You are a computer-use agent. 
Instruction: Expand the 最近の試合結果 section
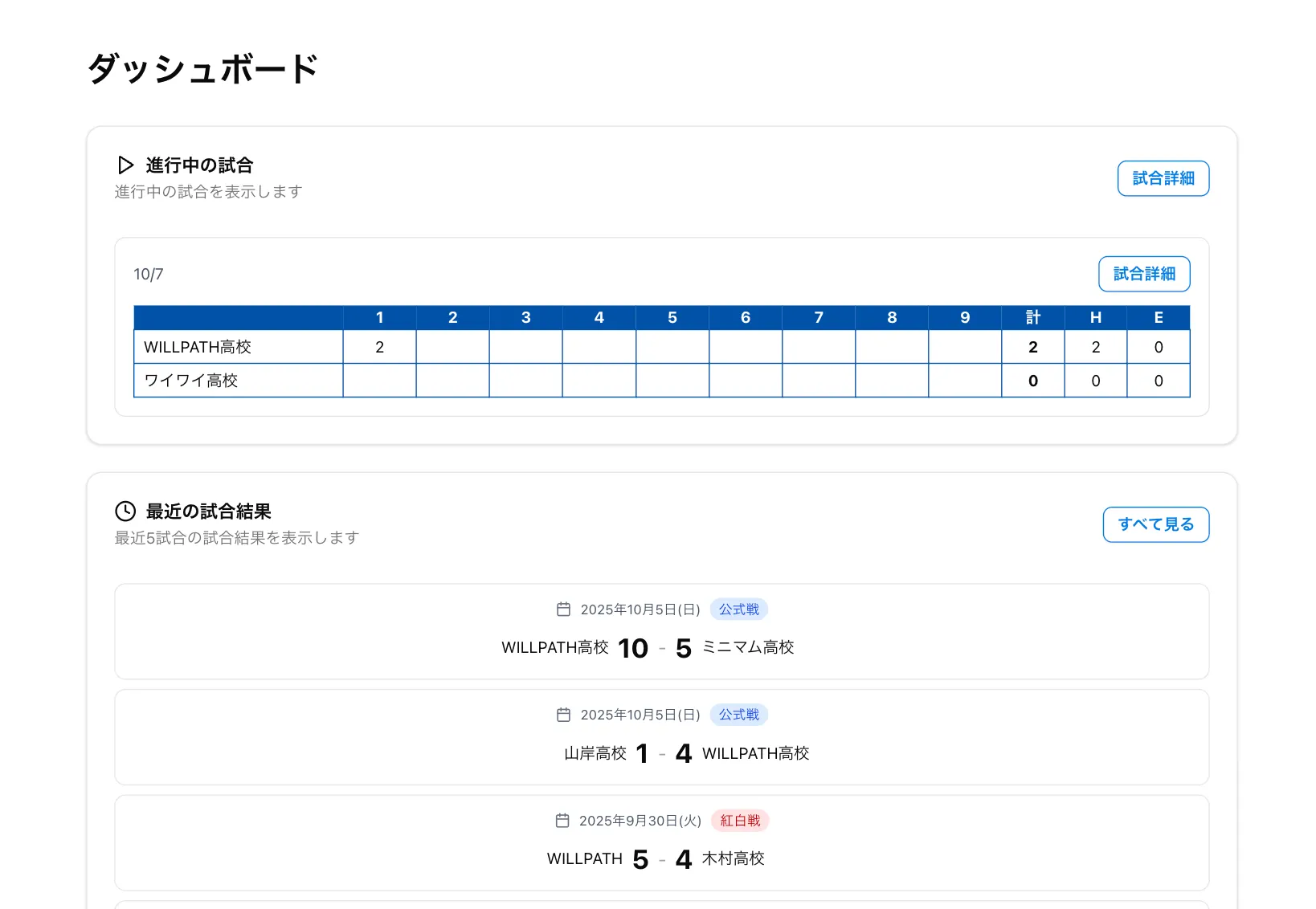coord(207,511)
